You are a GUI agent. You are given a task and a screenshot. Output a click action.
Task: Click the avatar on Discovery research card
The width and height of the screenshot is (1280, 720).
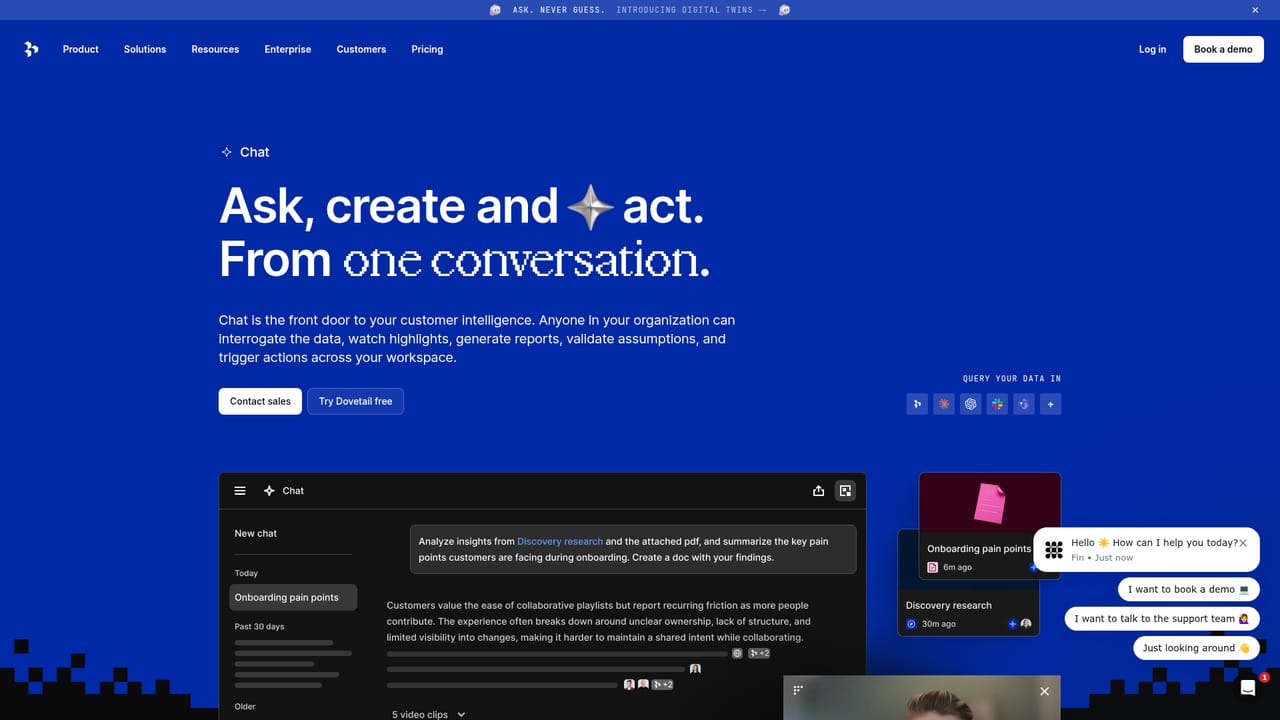point(1026,624)
